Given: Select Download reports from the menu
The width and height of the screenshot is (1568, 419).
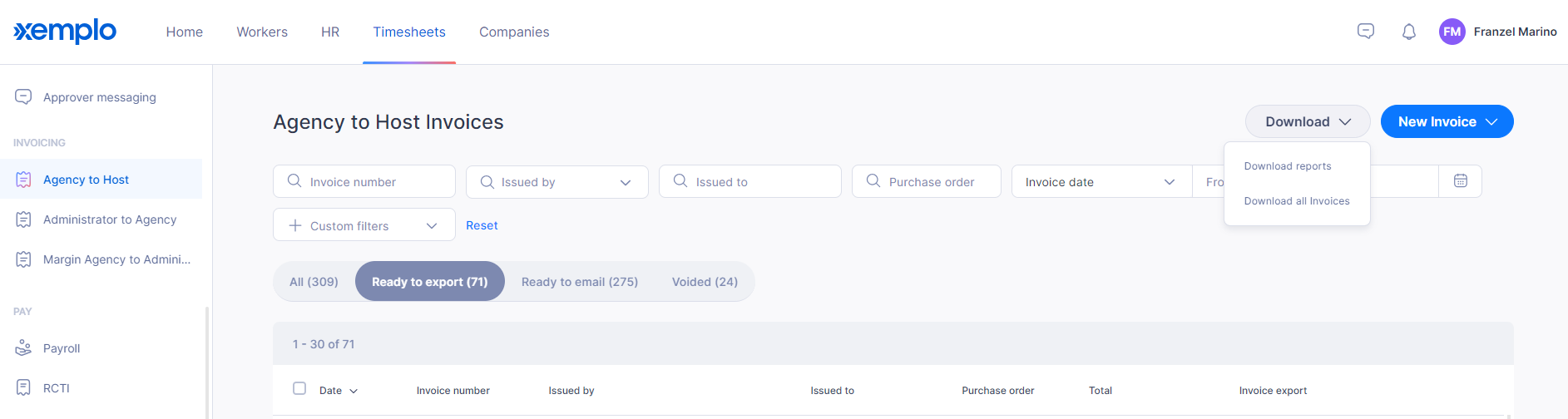Looking at the screenshot, I should coord(1288,166).
